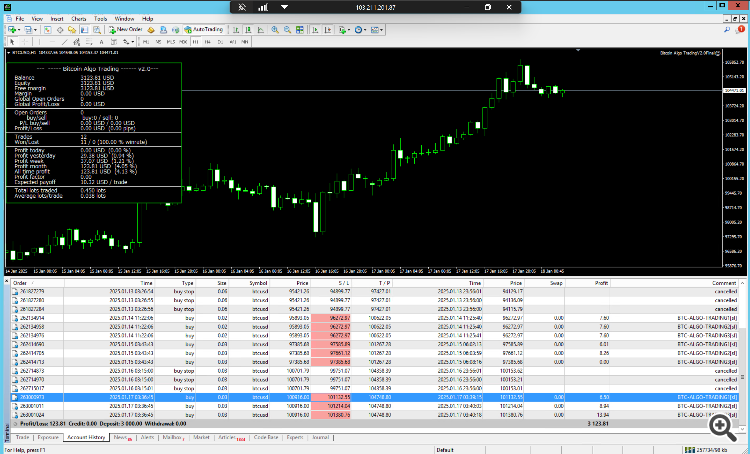Open the Market Watch window icon

click(47, 30)
